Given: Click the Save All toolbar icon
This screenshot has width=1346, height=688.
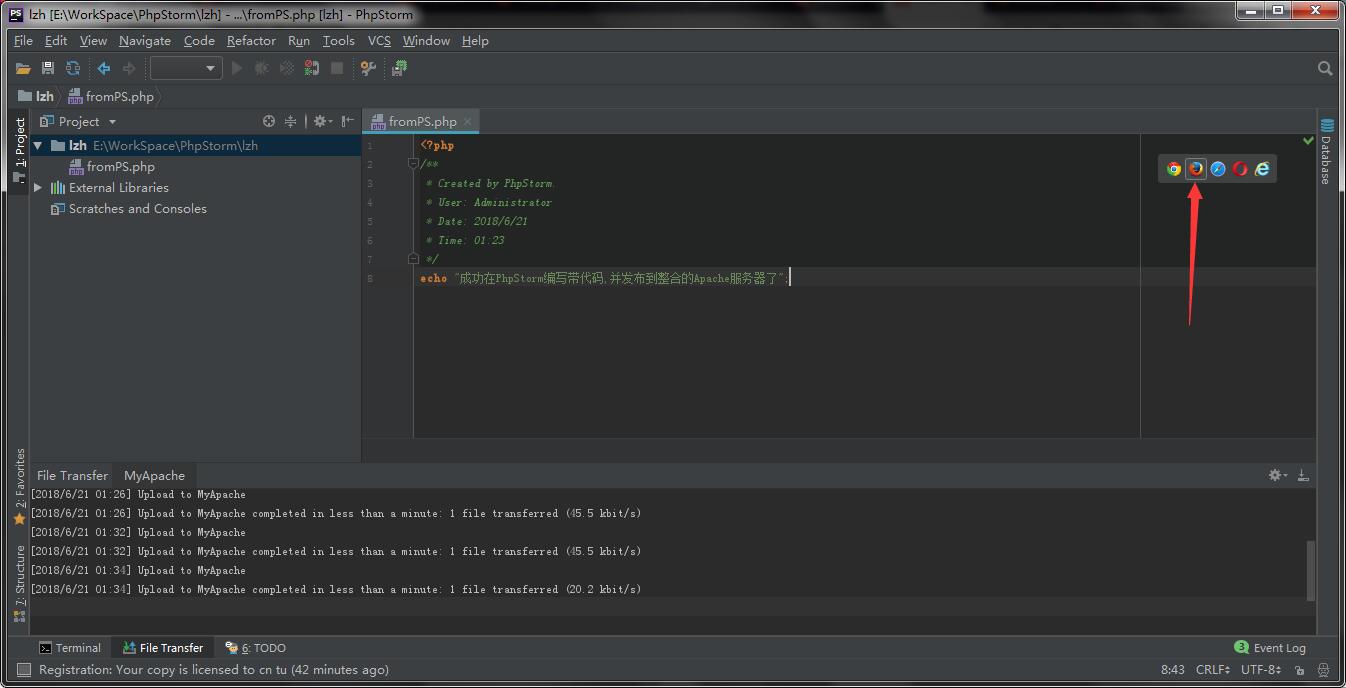Looking at the screenshot, I should tap(48, 68).
